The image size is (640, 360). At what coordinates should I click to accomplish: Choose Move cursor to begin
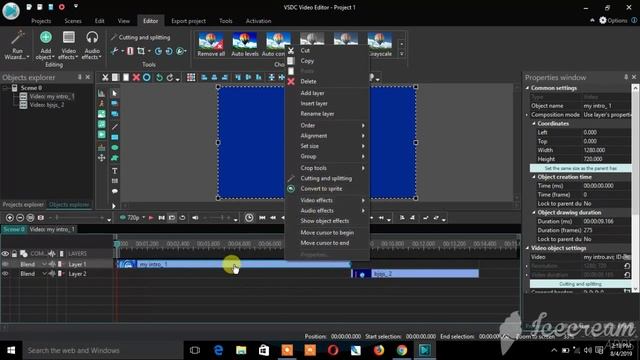click(x=327, y=233)
